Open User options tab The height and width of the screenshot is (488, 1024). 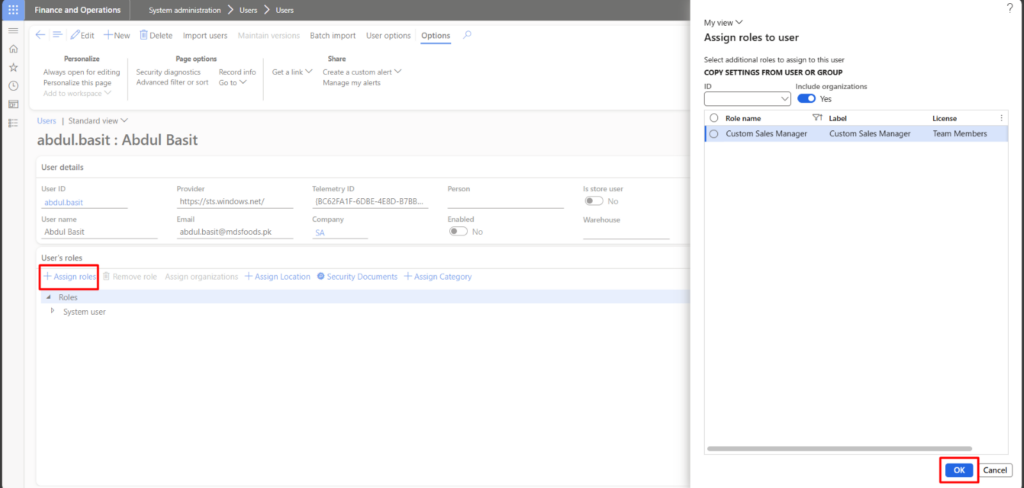click(x=388, y=35)
